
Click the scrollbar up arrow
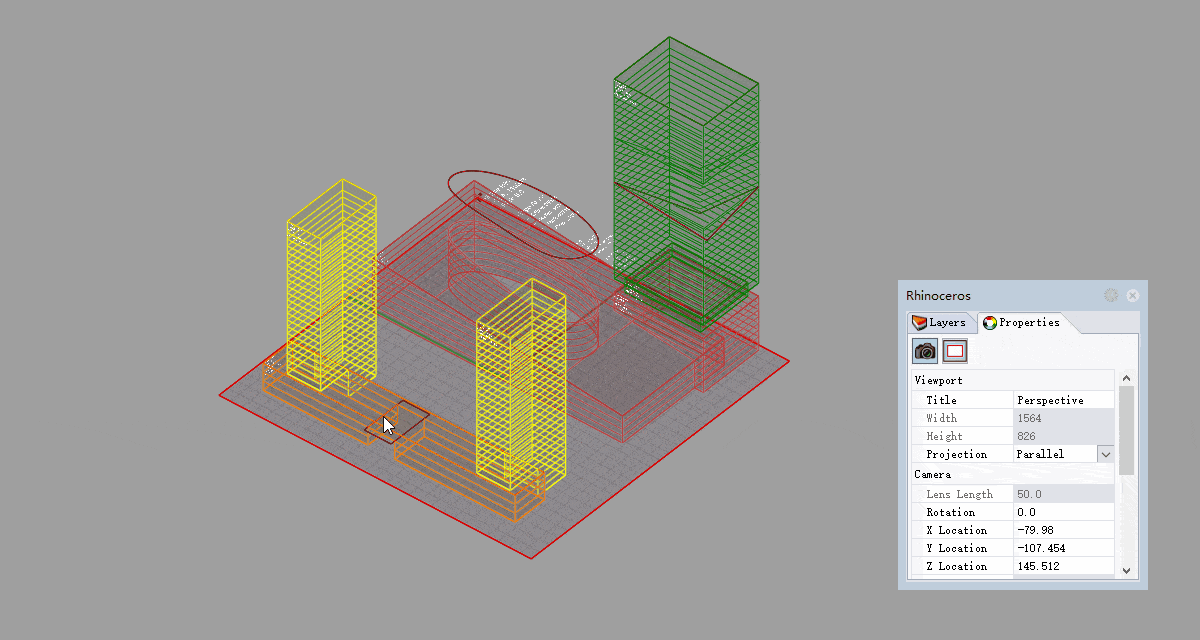[x=1126, y=378]
